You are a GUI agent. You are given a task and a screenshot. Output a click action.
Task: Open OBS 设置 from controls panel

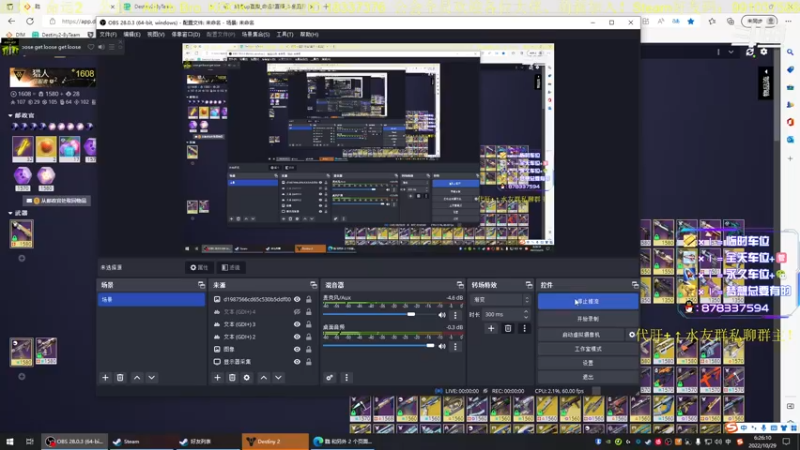588,363
